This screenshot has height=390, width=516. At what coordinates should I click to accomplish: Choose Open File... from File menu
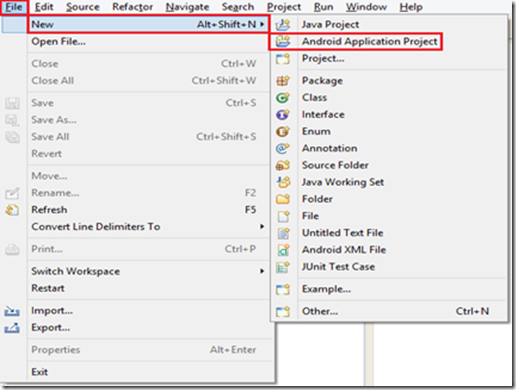coord(148,42)
